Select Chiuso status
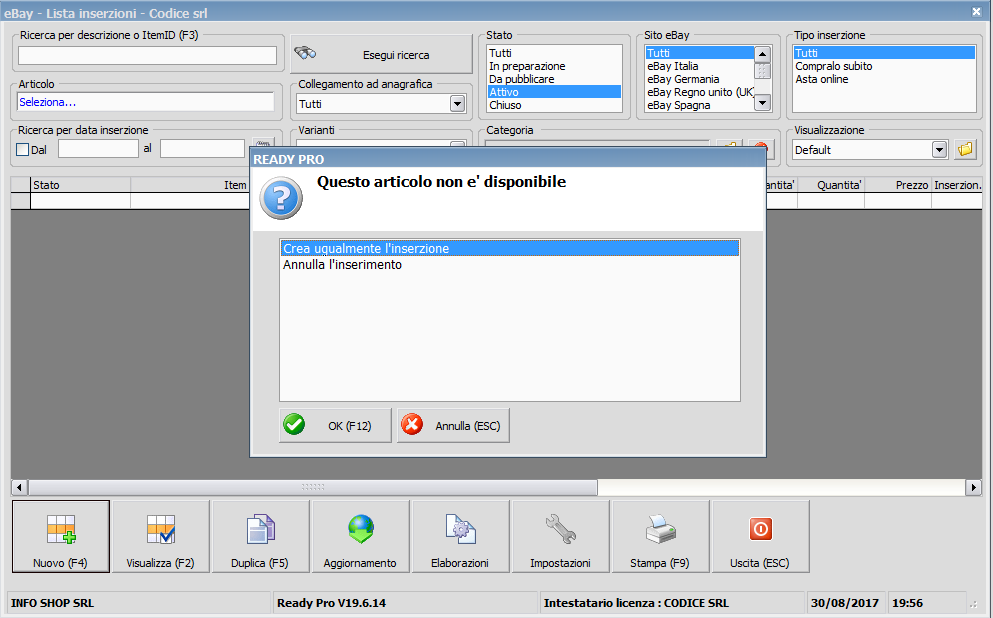Screen dimensions: 993x618 coord(554,105)
